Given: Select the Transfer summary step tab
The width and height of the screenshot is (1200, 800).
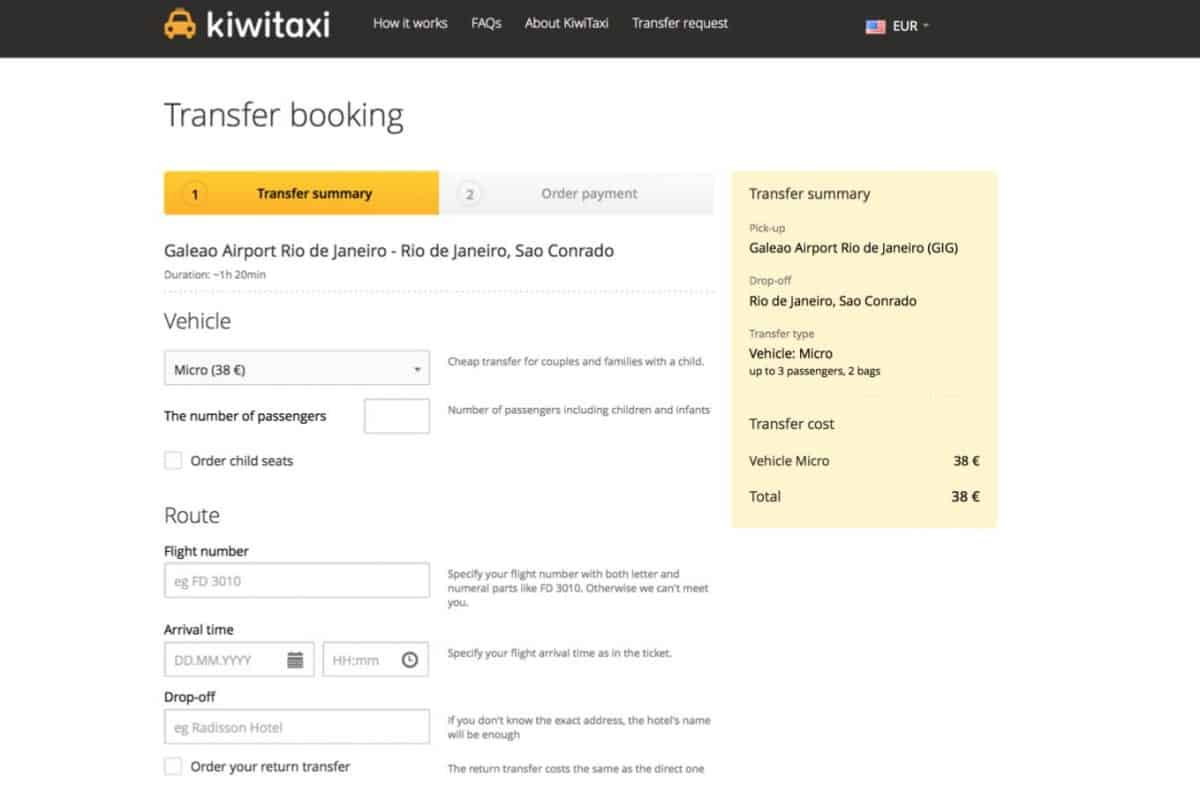Looking at the screenshot, I should click(x=313, y=194).
